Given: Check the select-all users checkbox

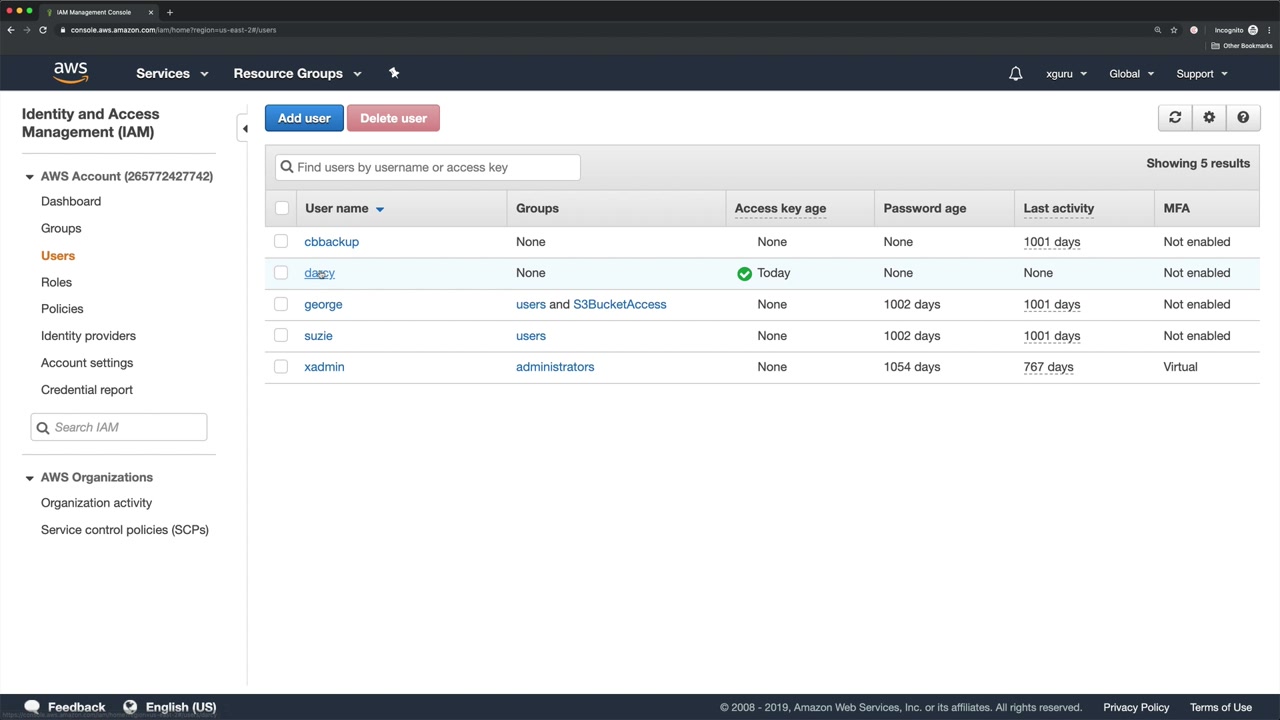Looking at the screenshot, I should [x=282, y=208].
